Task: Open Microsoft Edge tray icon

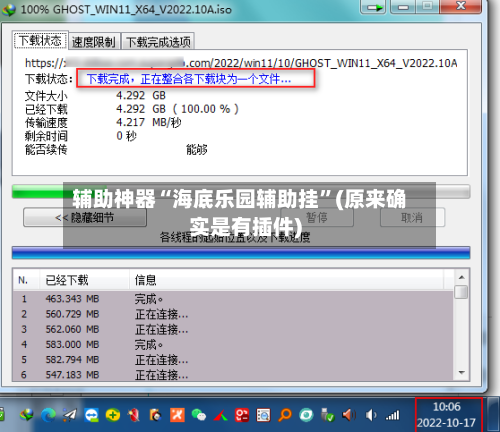Action: pos(49,415)
